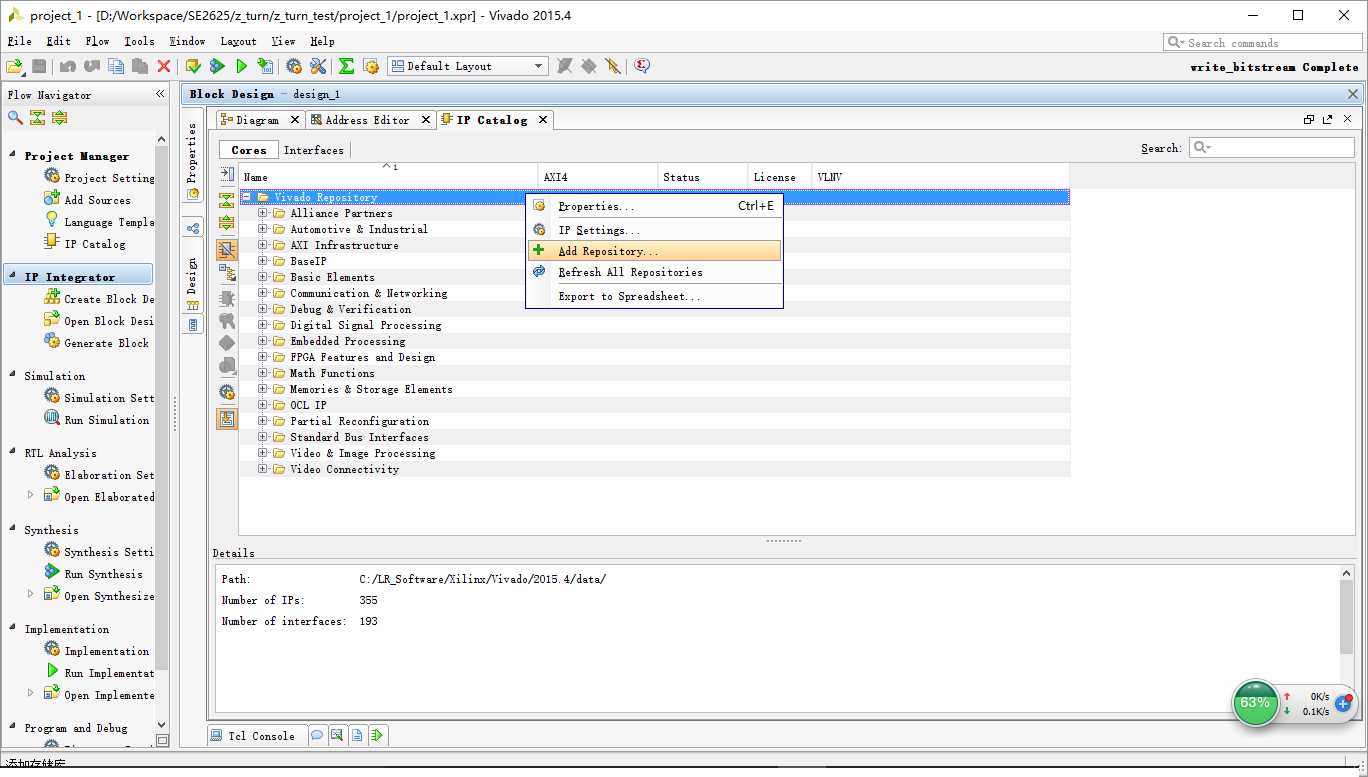Click the Search commands field
This screenshot has height=777, width=1368.
(1264, 43)
